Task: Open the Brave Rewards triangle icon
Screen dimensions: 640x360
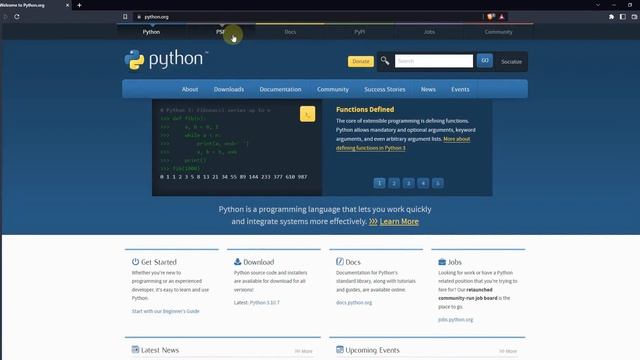Action: click(502, 17)
